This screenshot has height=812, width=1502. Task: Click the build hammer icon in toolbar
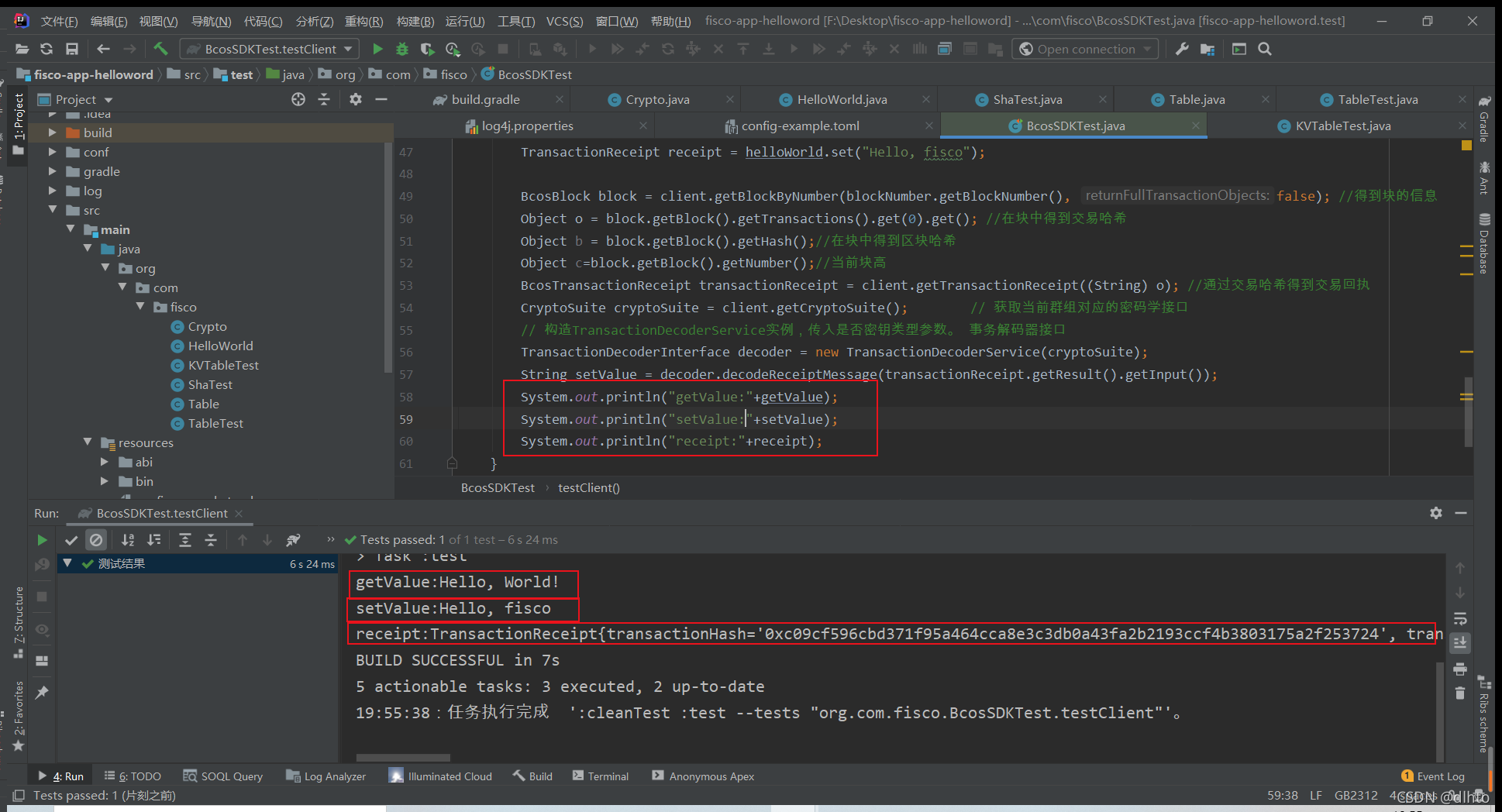(160, 49)
